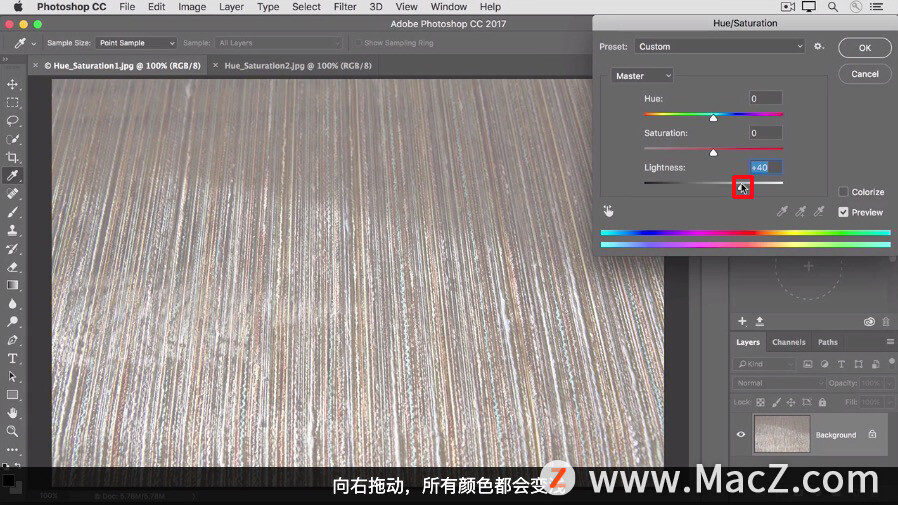Open the Normal blend mode dropdown

click(x=778, y=383)
